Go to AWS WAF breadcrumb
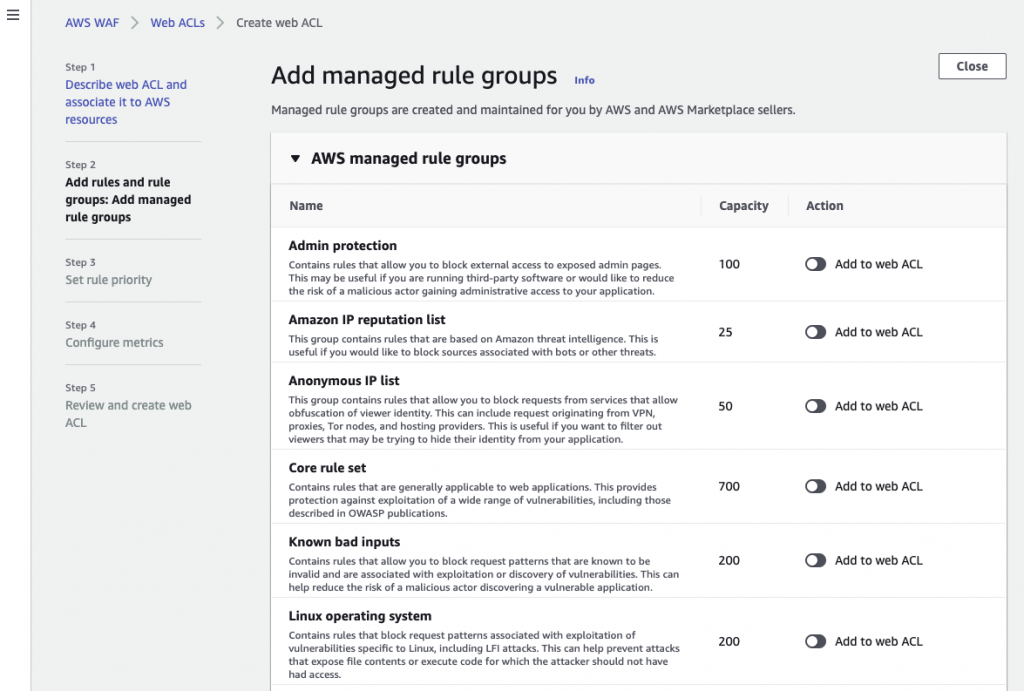 [x=92, y=23]
